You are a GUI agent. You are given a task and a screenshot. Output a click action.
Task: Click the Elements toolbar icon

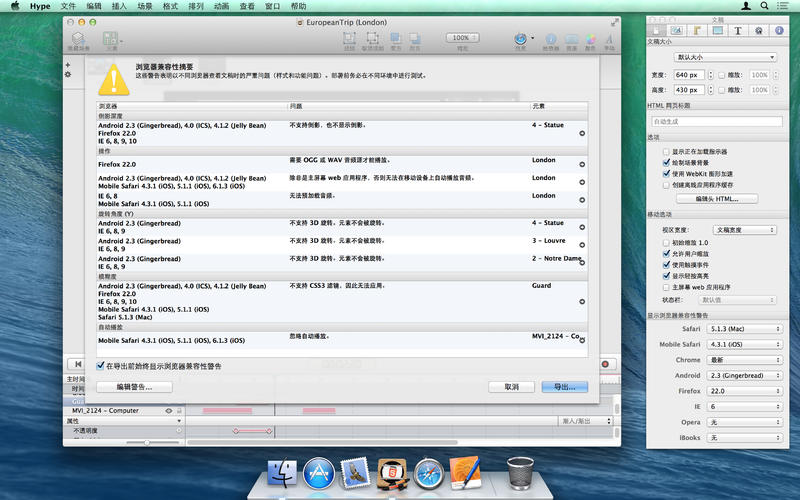(110, 40)
